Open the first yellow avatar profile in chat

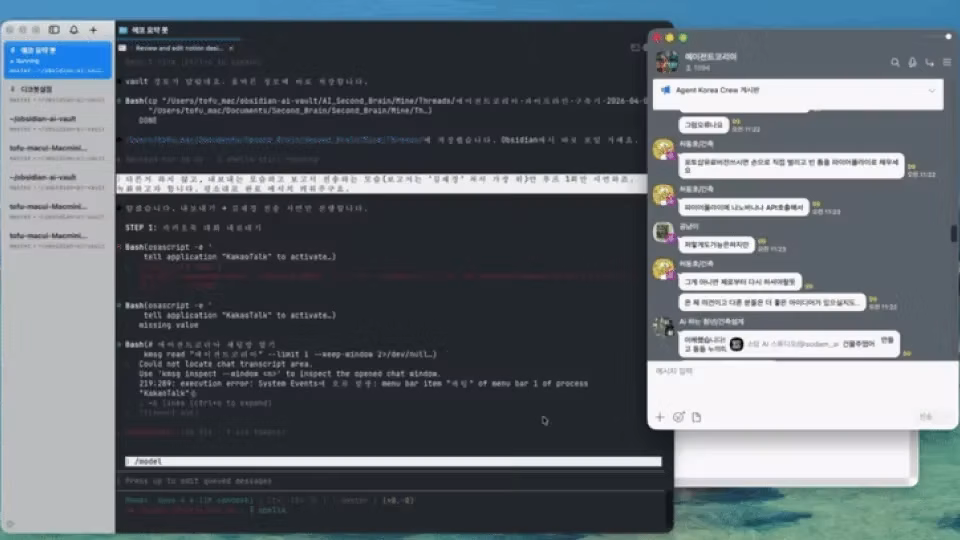(x=663, y=149)
